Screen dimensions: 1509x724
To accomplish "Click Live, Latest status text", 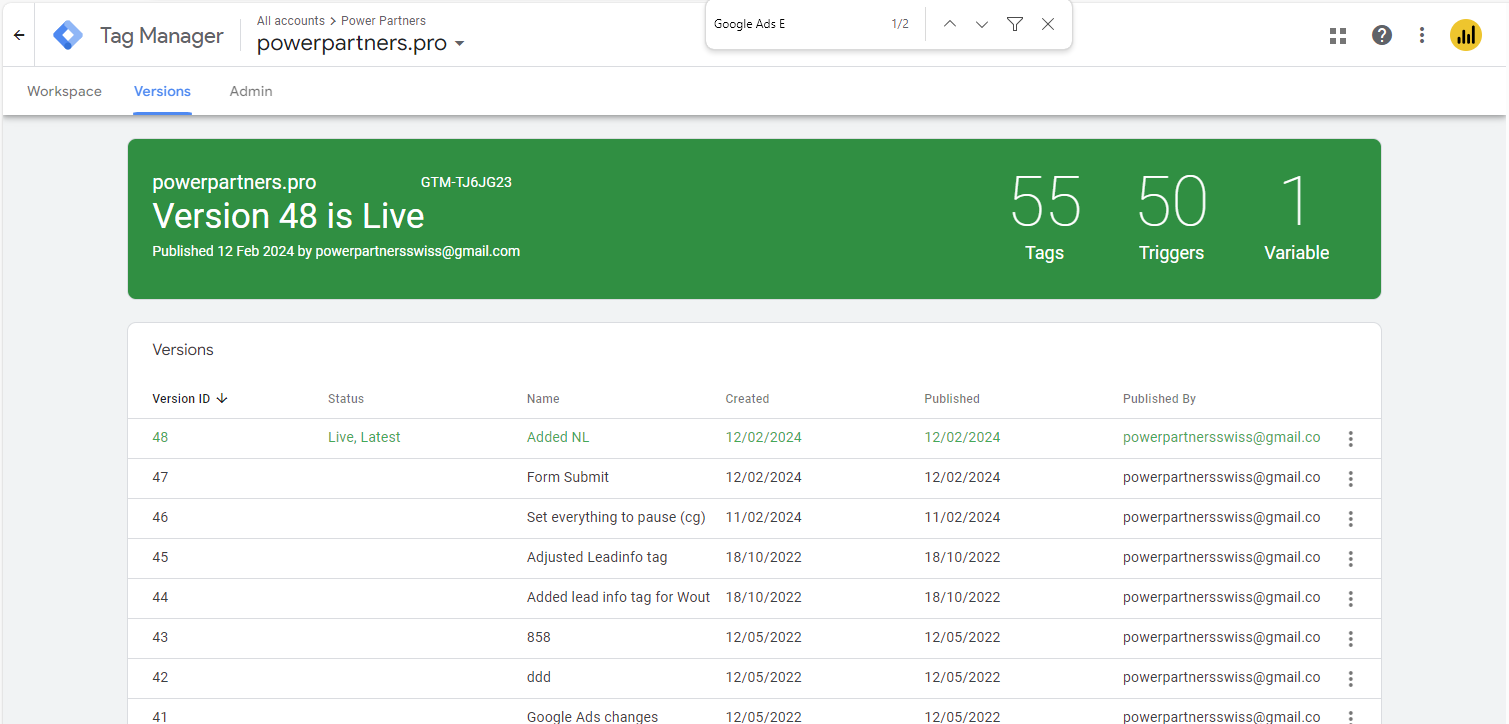I will (364, 437).
